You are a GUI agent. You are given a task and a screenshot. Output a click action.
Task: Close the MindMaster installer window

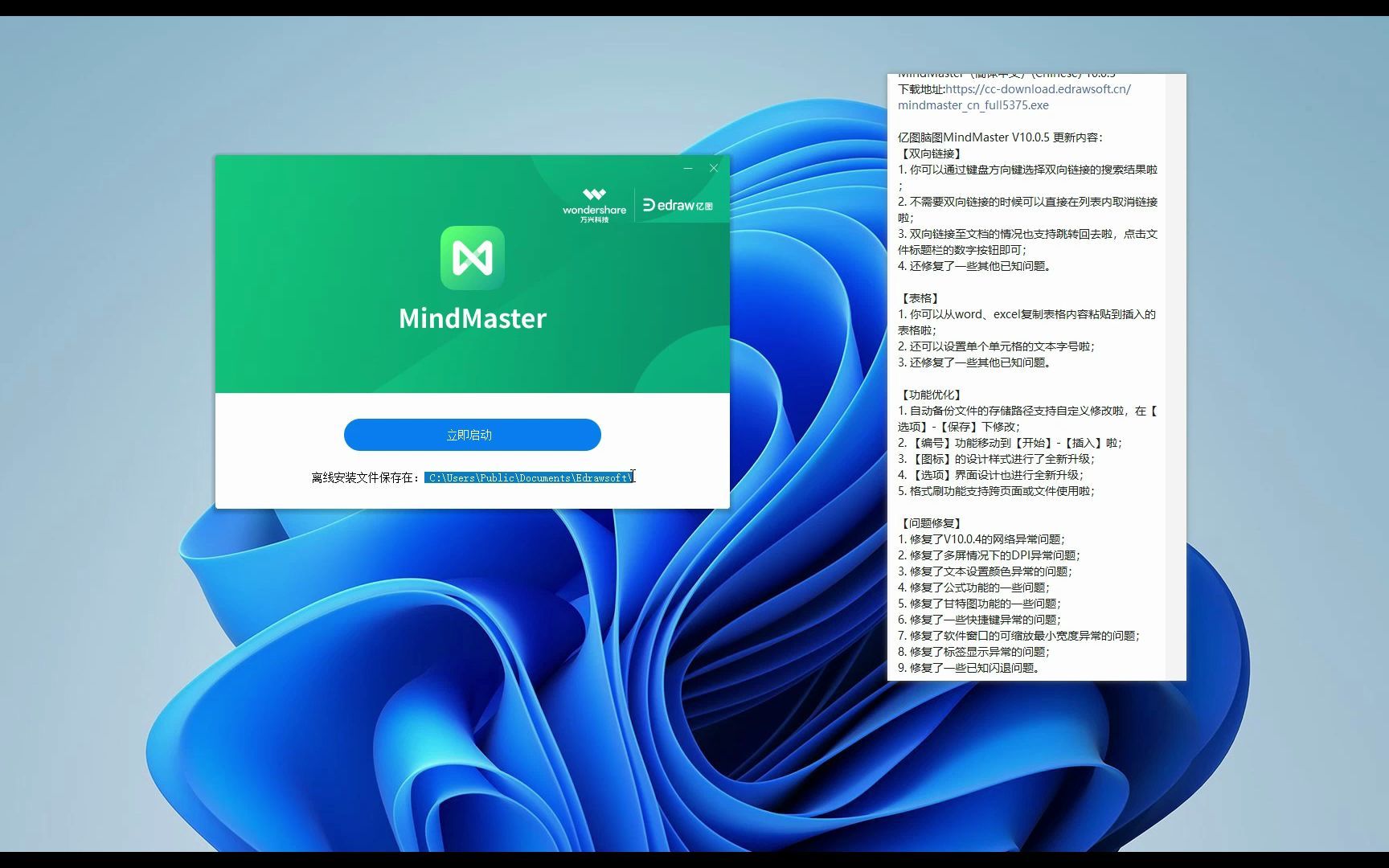[714, 168]
